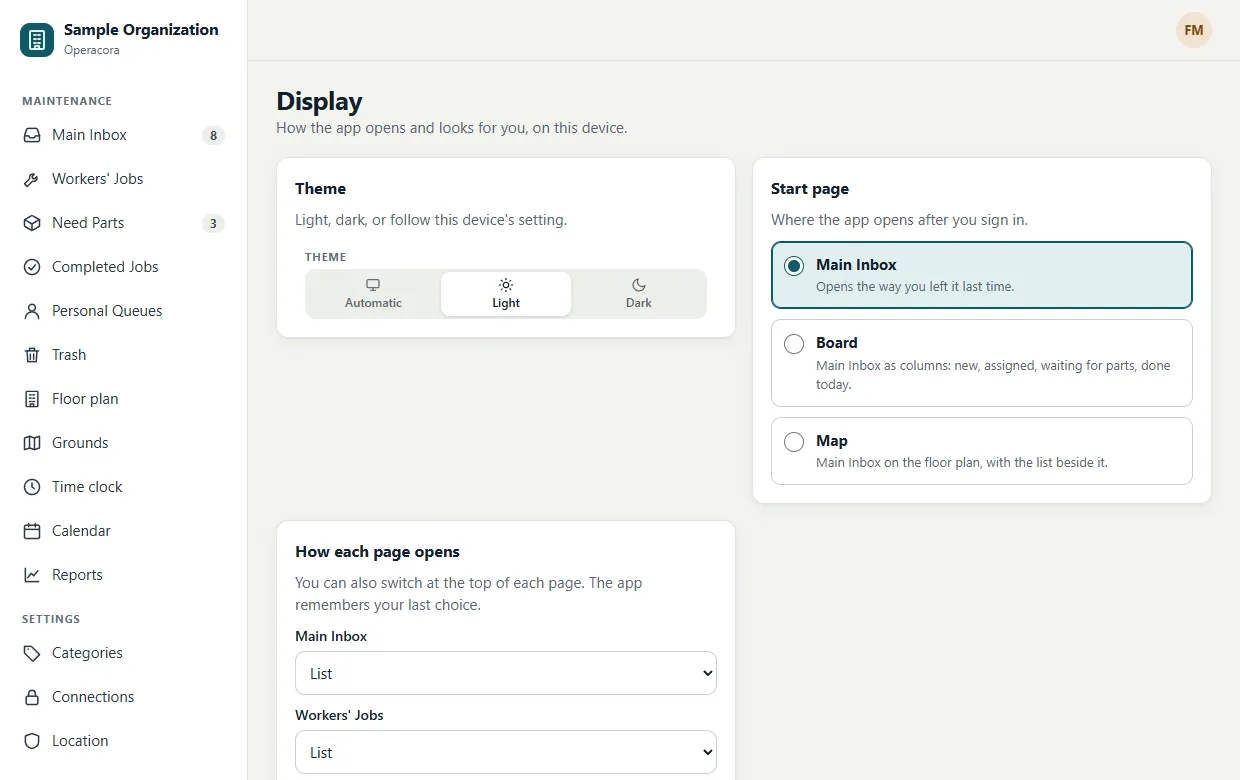Screen dimensions: 1240x780
Task: Click the Theme card heading
Action: [320, 189]
